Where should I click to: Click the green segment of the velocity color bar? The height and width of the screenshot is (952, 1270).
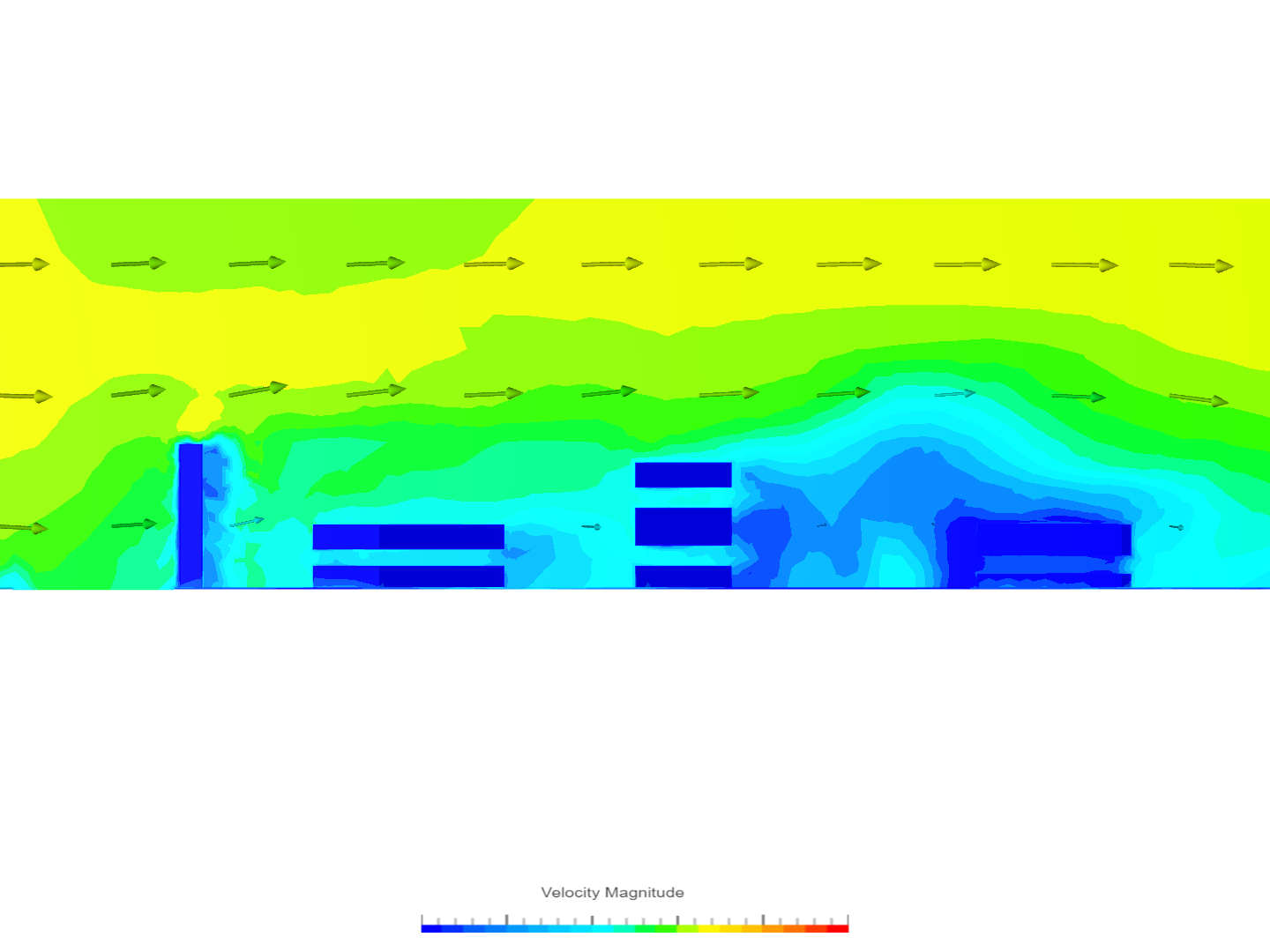tap(655, 928)
